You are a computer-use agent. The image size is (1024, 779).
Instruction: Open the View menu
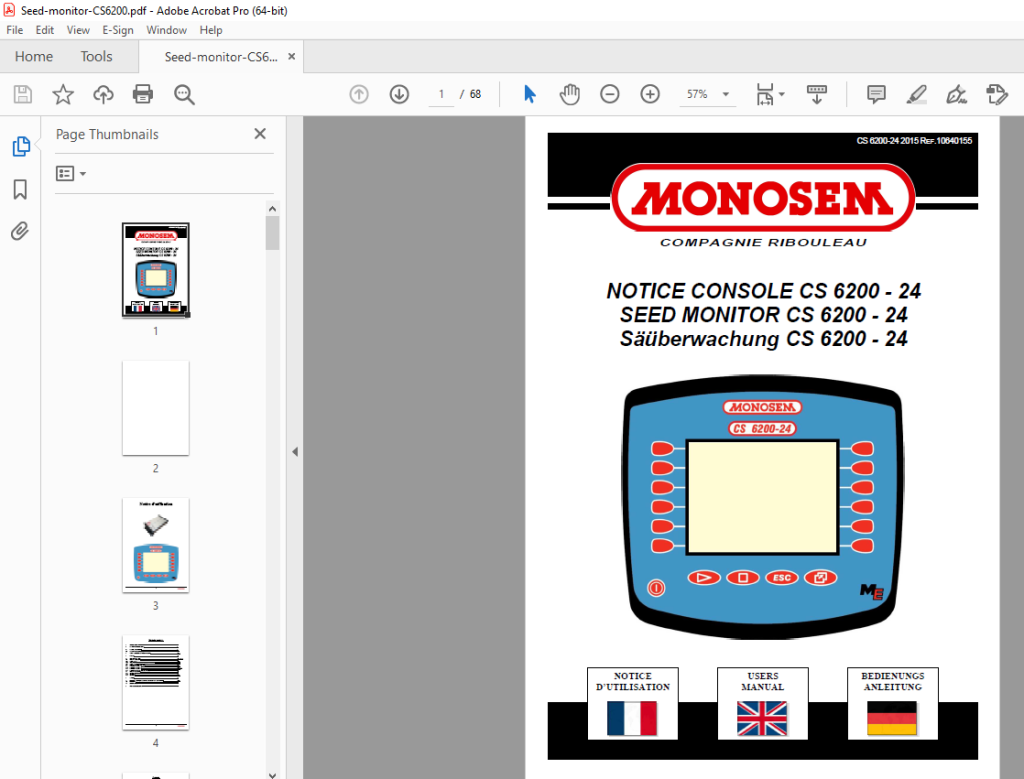click(78, 30)
